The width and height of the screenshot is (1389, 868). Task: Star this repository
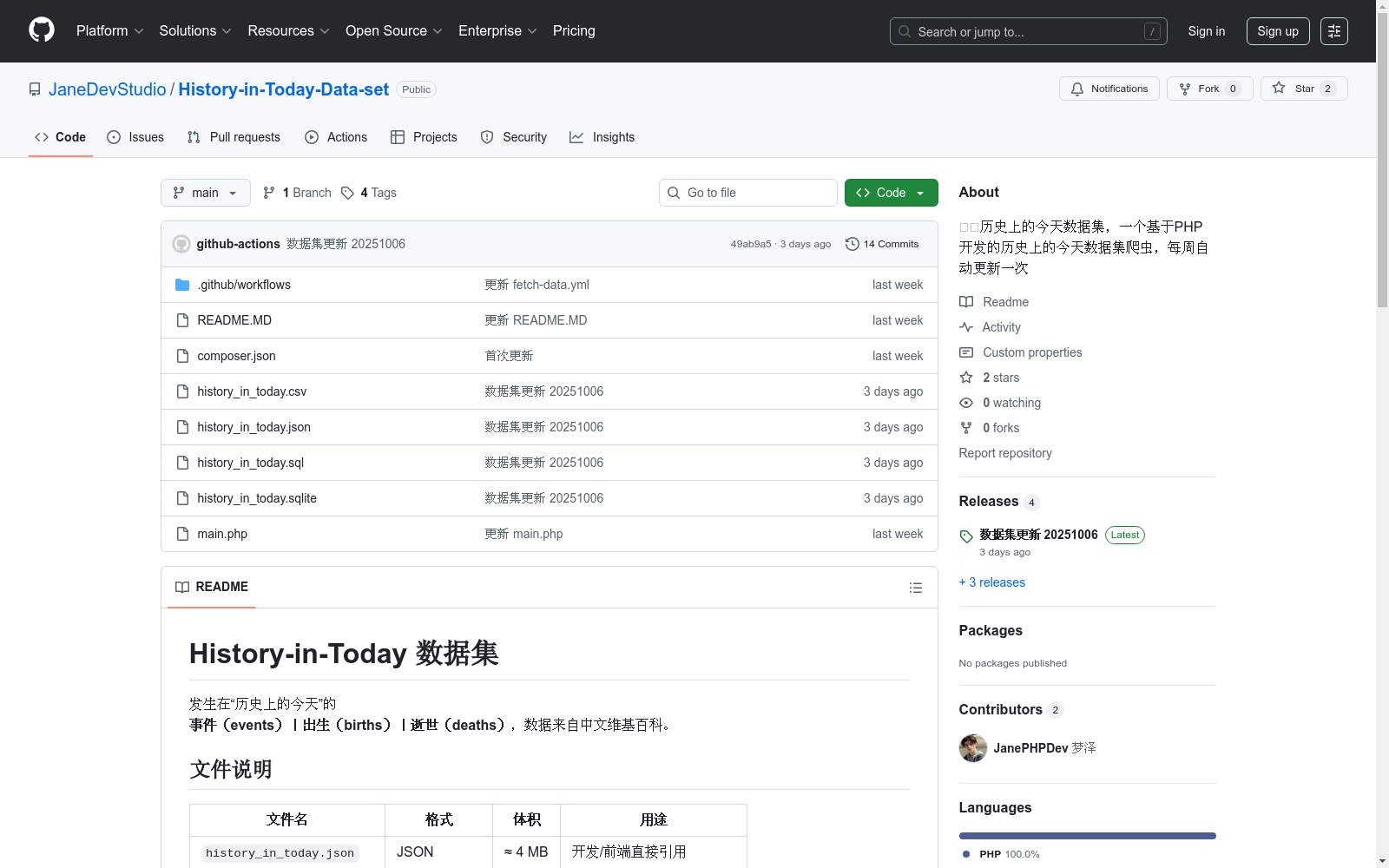click(x=1304, y=89)
